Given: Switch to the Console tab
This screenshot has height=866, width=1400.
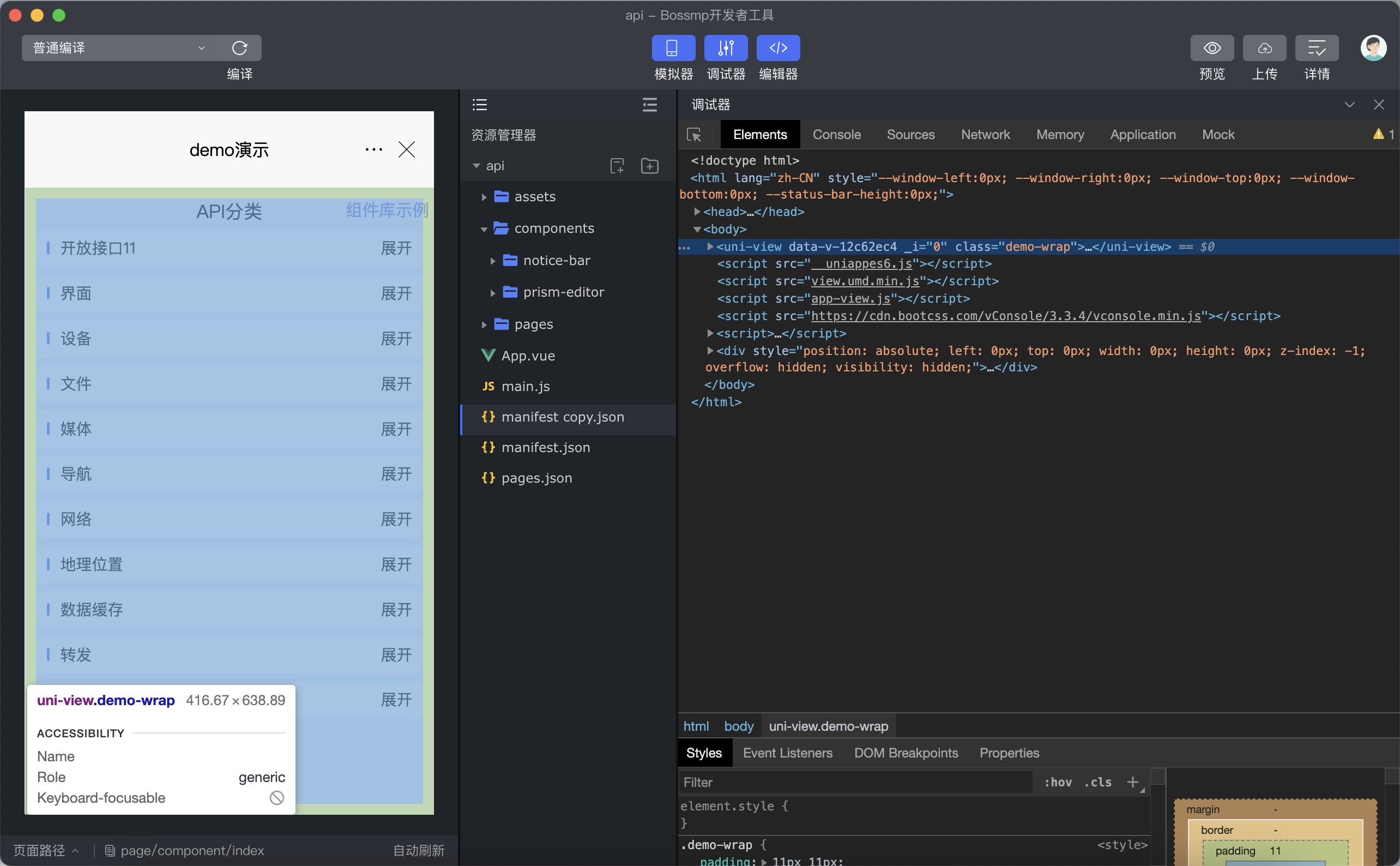Looking at the screenshot, I should tap(836, 135).
